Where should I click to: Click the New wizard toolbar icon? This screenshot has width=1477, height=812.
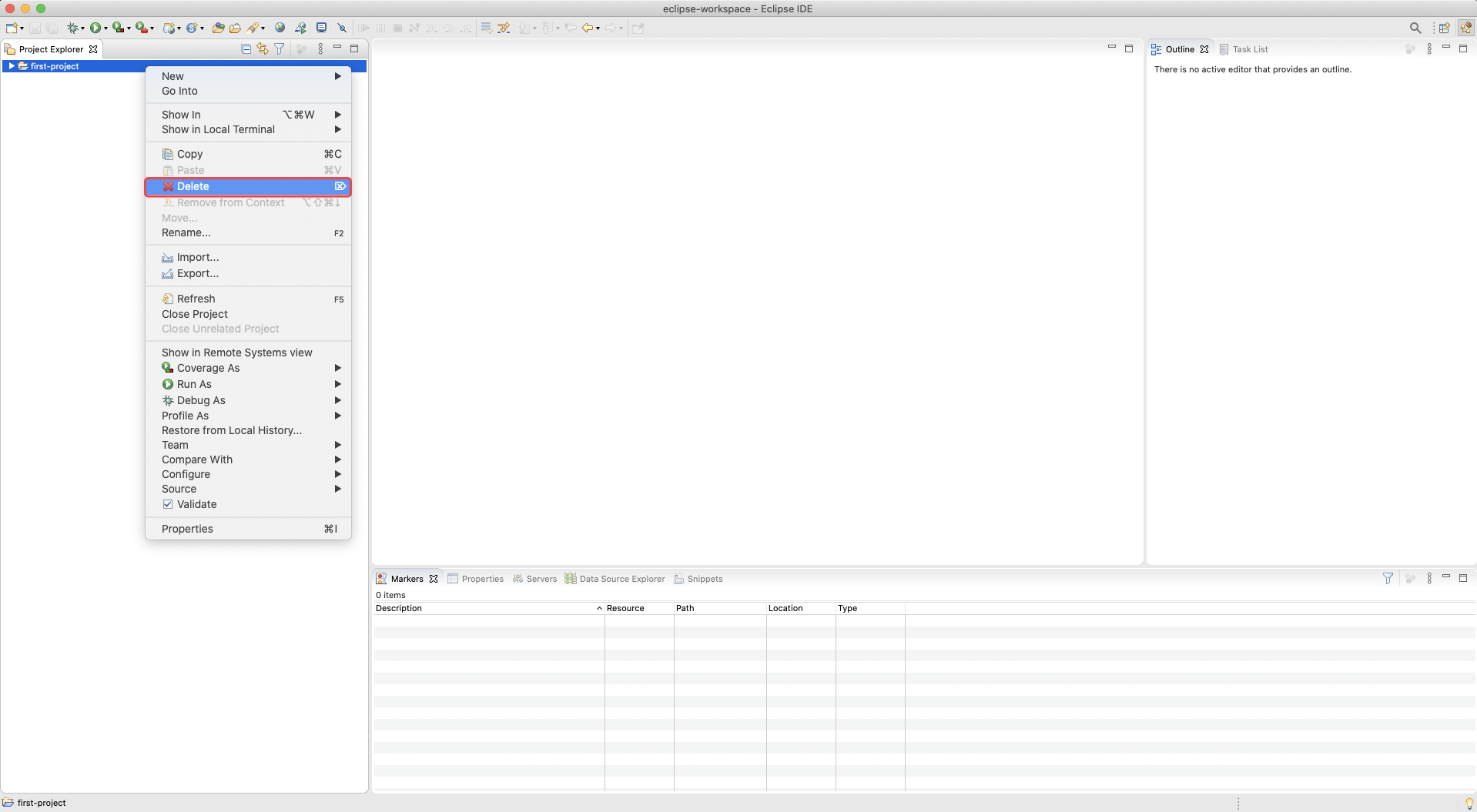pos(11,28)
